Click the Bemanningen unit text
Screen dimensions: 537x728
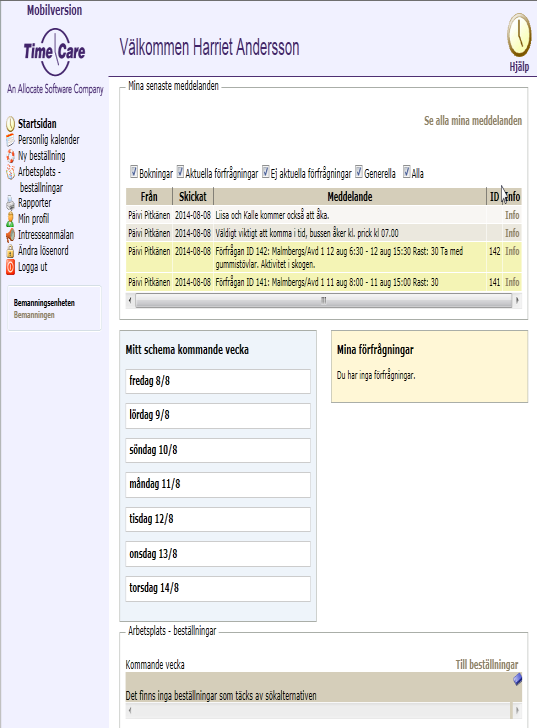(x=34, y=315)
